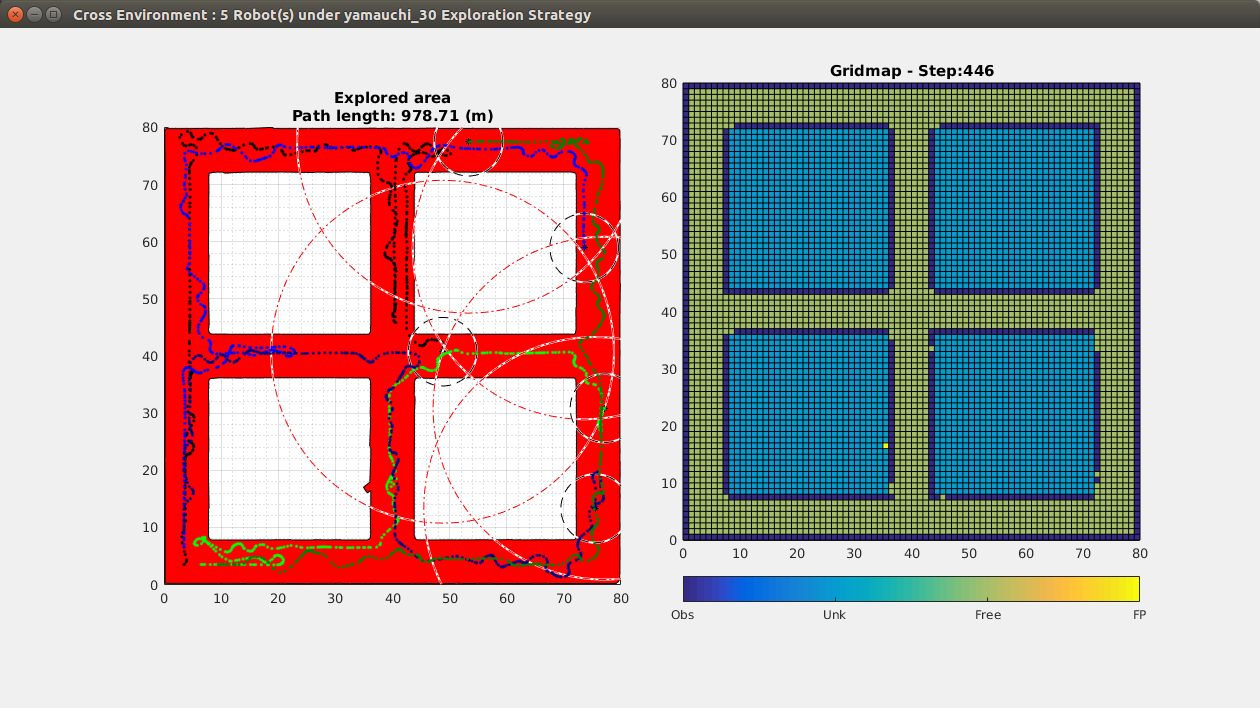Click the bottom-right white room in Explored area
Viewport: 1260px width, 708px height.
click(495, 458)
